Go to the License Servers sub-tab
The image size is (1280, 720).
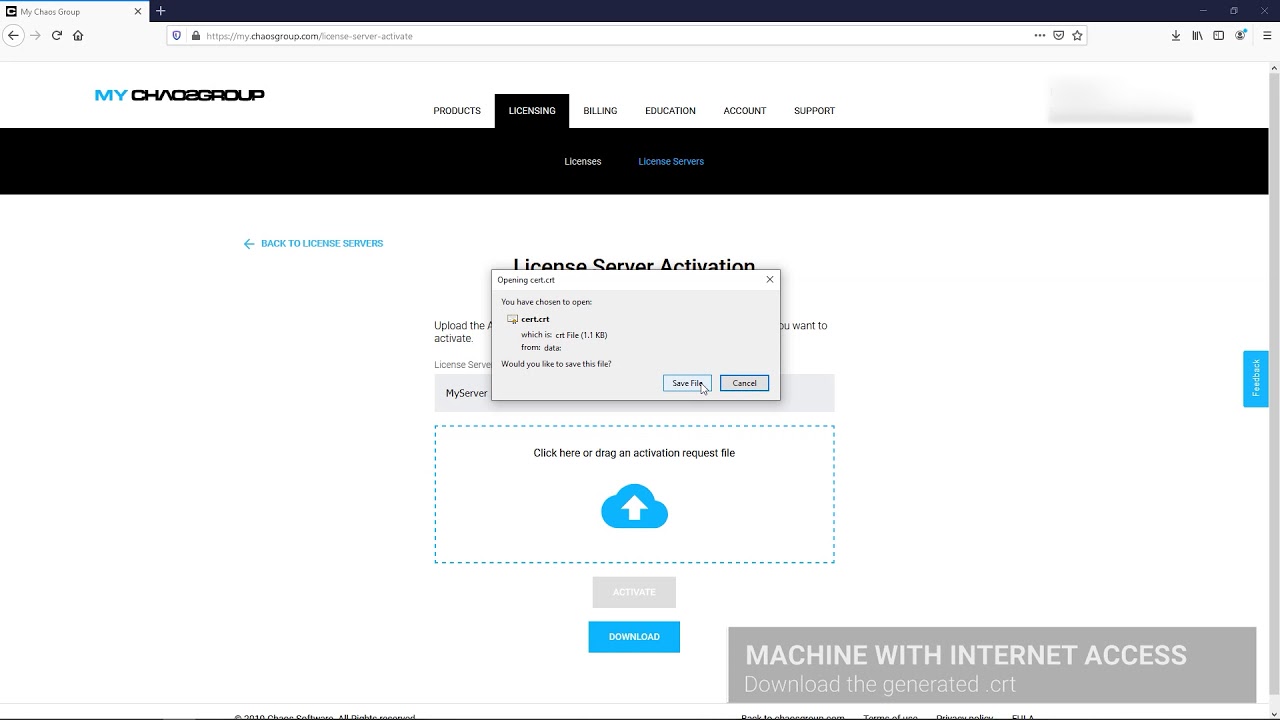pos(671,161)
